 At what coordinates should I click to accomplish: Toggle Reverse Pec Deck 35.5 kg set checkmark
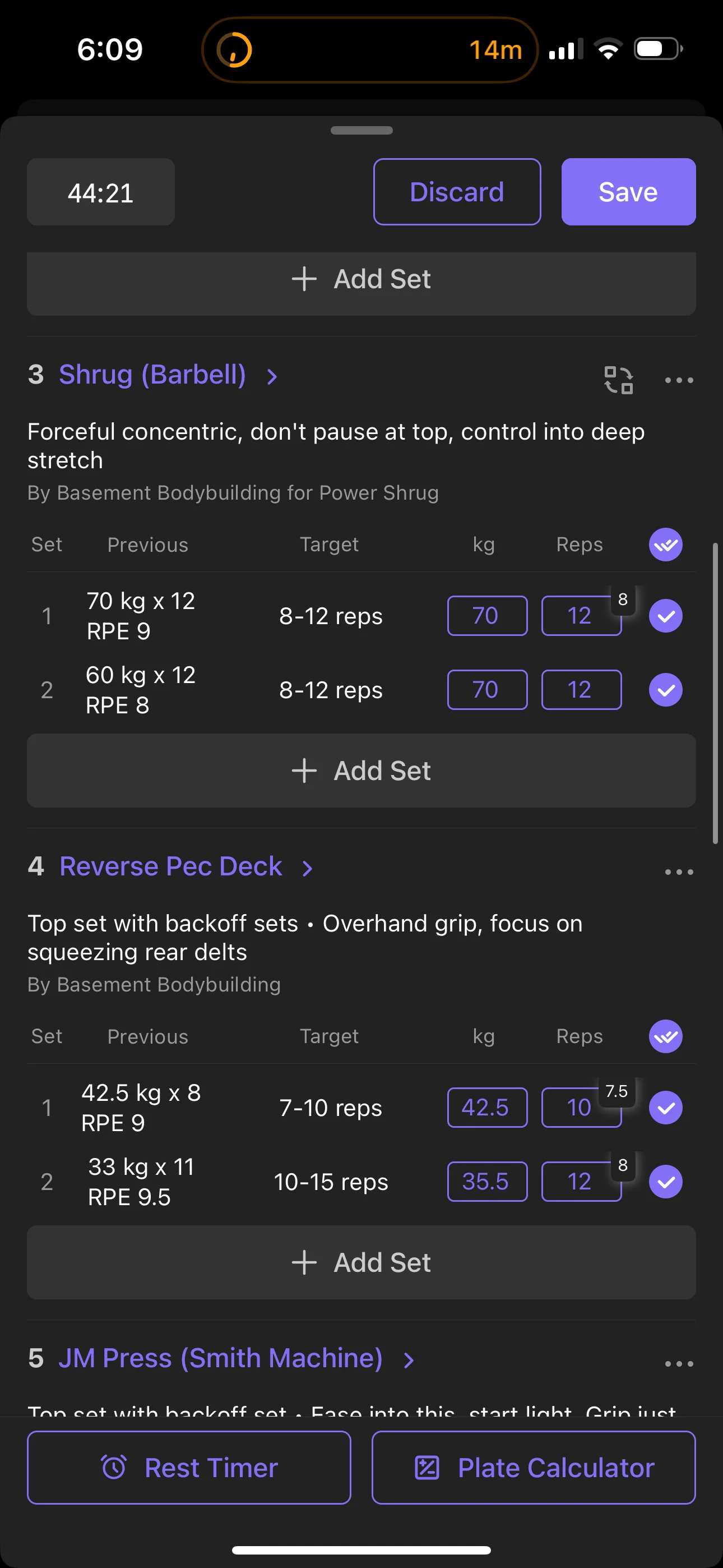pyautogui.click(x=665, y=1182)
